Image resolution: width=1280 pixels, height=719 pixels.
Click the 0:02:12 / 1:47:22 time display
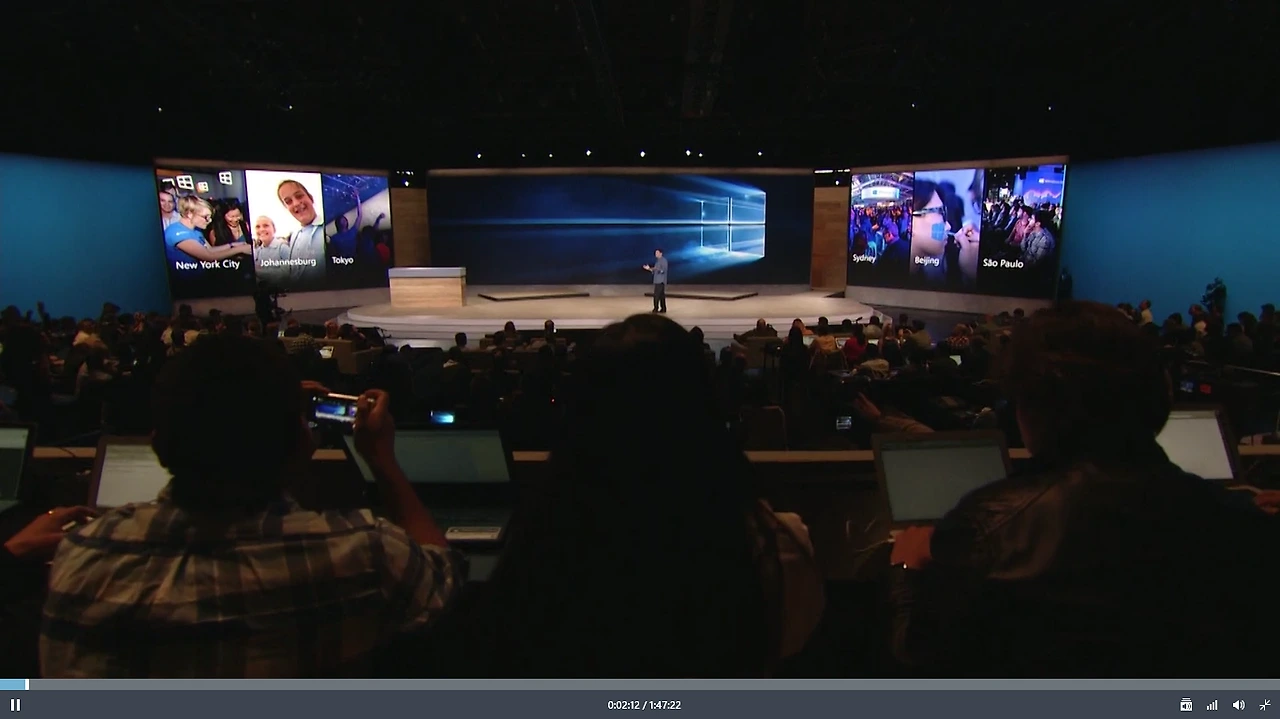[644, 705]
